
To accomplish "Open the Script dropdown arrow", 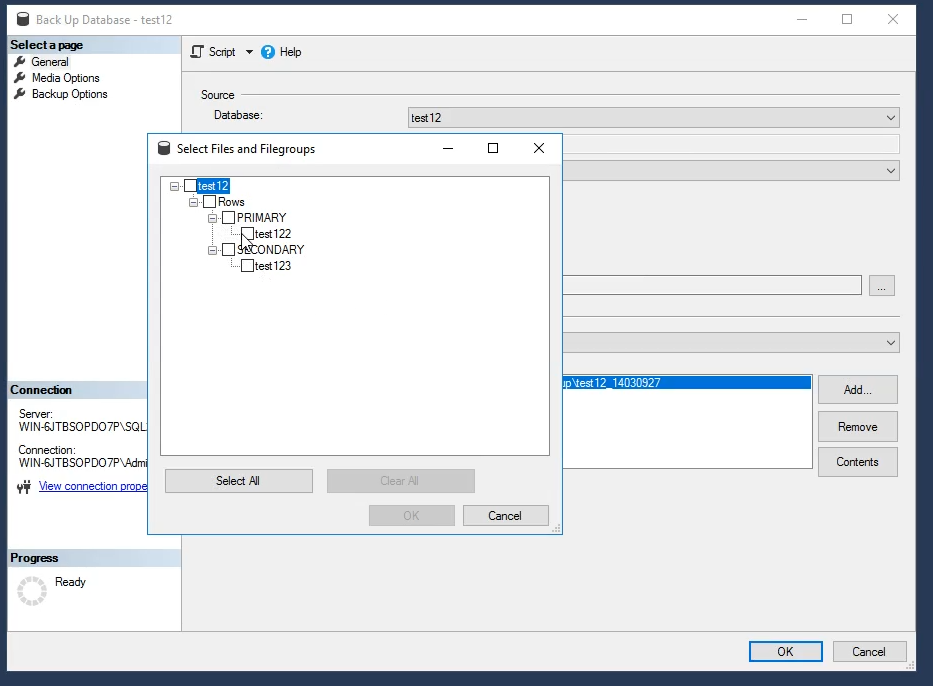I will tap(249, 52).
